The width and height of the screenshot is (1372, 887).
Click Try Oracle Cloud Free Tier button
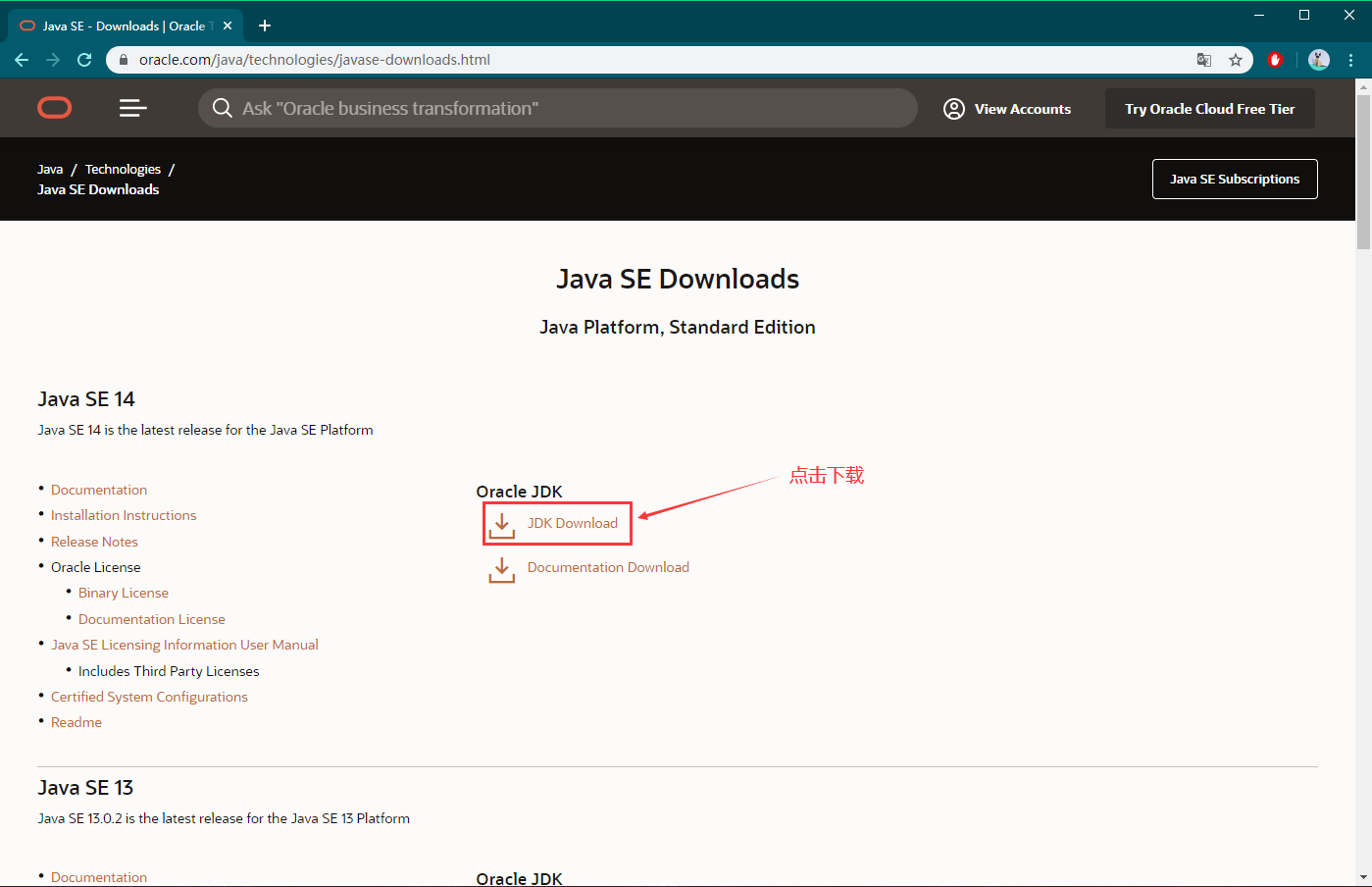pyautogui.click(x=1210, y=109)
